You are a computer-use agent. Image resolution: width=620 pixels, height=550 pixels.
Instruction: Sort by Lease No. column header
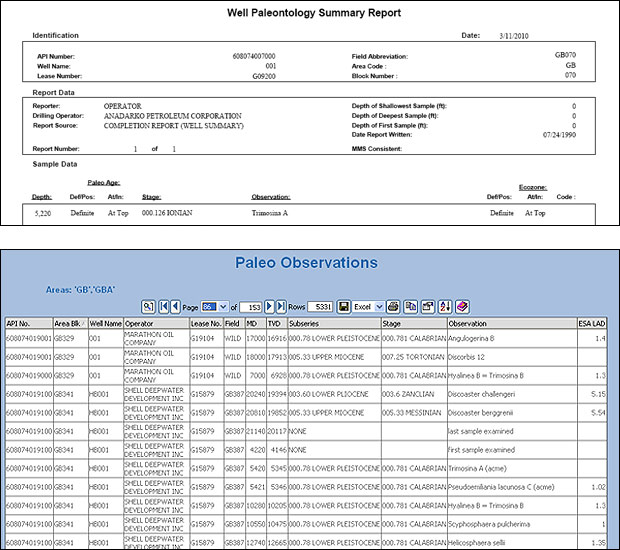[206, 323]
